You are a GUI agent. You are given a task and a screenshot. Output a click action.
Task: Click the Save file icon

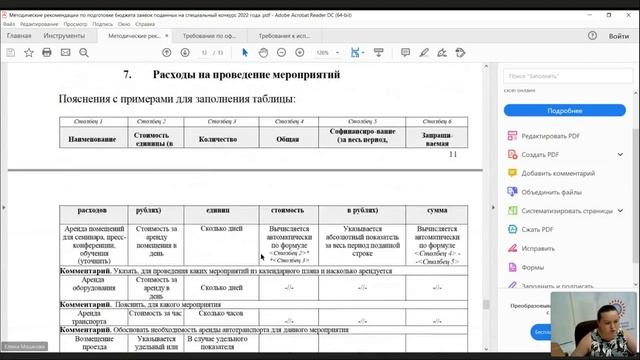pos(11,53)
